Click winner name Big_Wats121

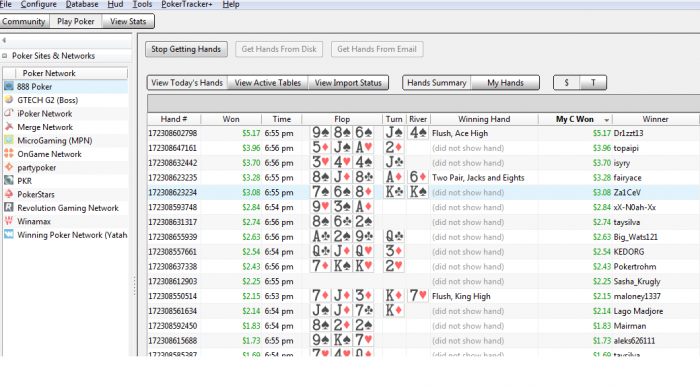tap(635, 237)
